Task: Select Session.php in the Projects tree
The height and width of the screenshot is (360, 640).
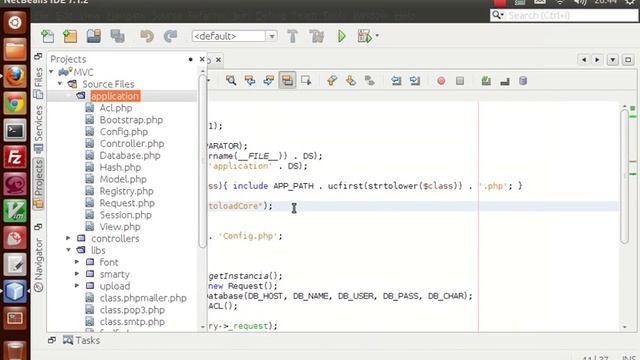Action: click(125, 214)
